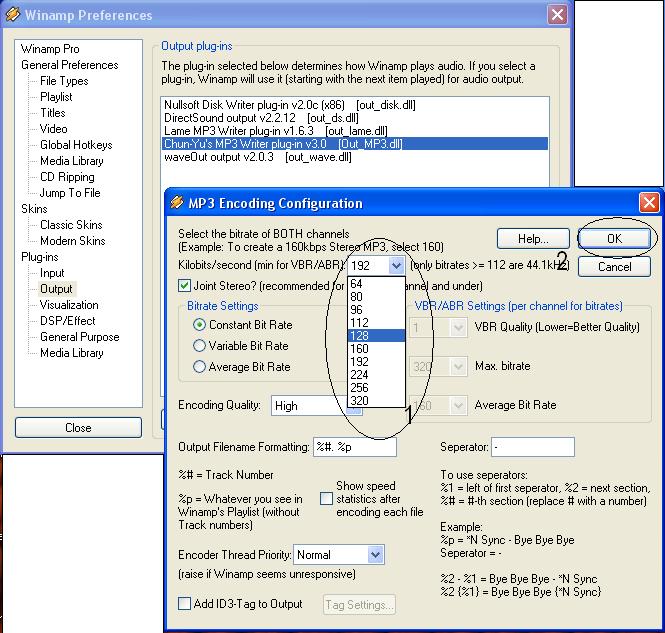
Task: Click the Close button in Winamp Preferences
Action: (78, 428)
